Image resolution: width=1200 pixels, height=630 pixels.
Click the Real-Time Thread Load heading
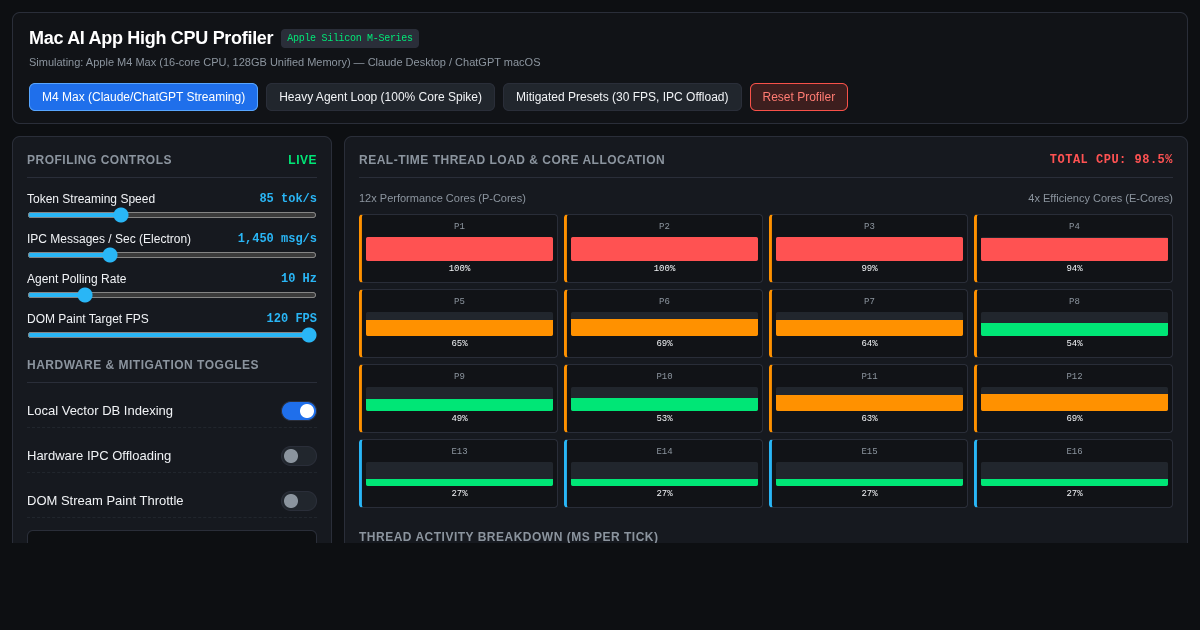click(x=512, y=160)
